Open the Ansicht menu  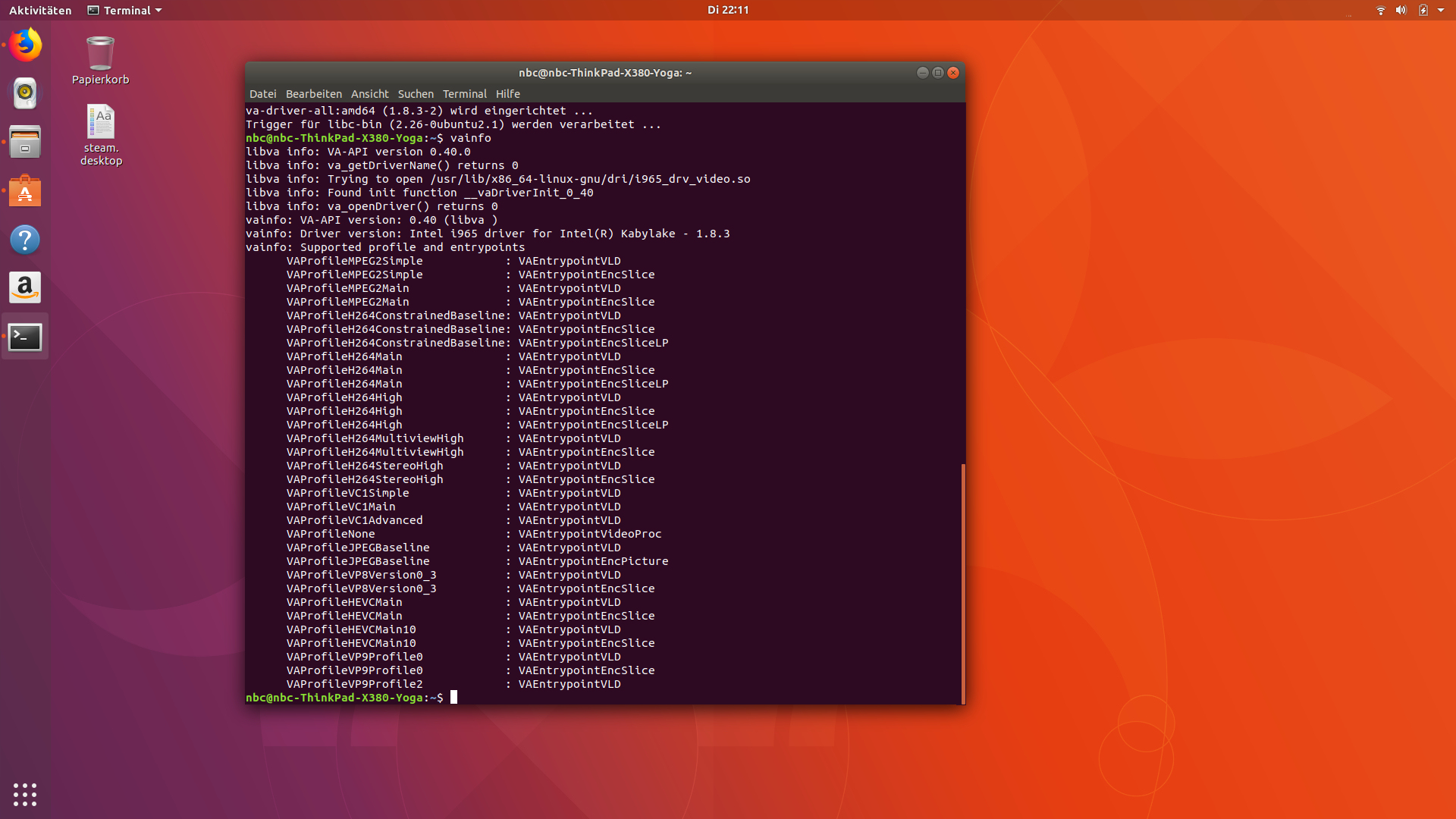pos(369,94)
